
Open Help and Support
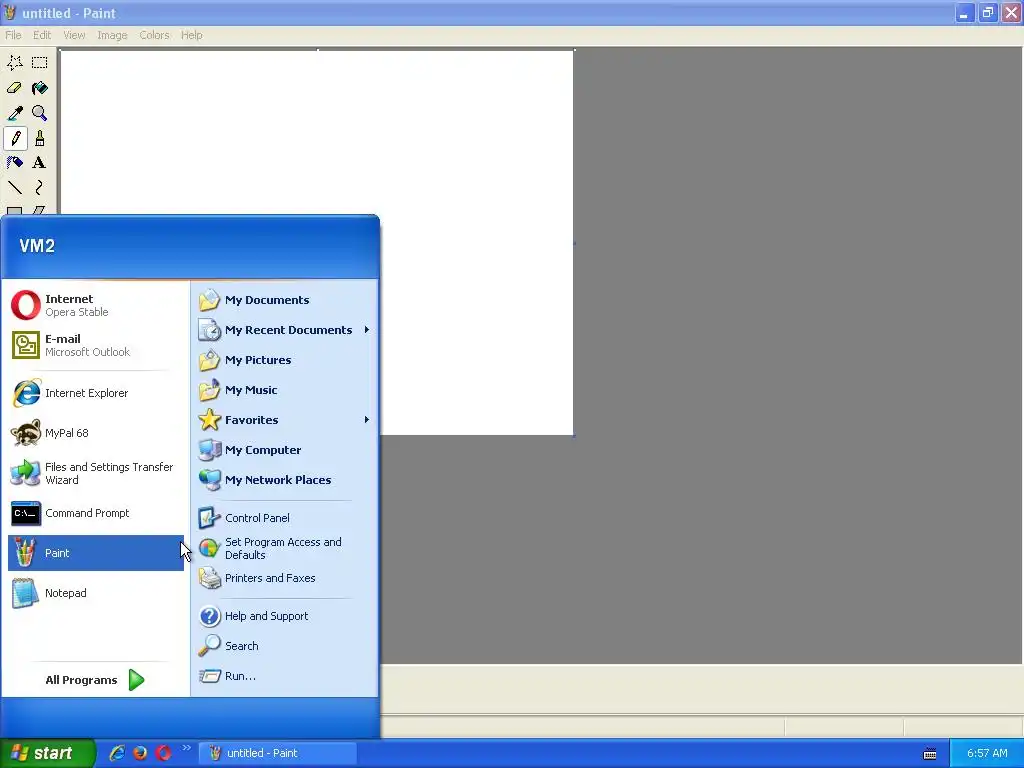285,616
